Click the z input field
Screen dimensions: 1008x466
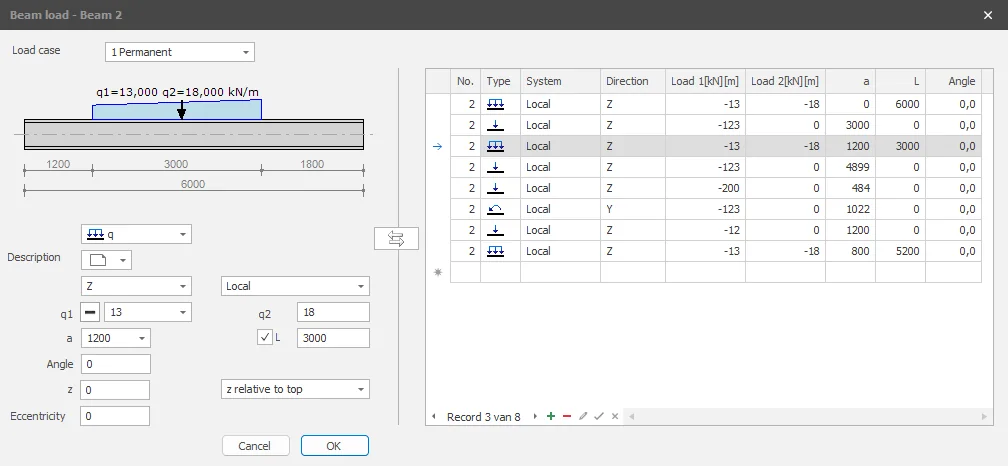click(115, 390)
